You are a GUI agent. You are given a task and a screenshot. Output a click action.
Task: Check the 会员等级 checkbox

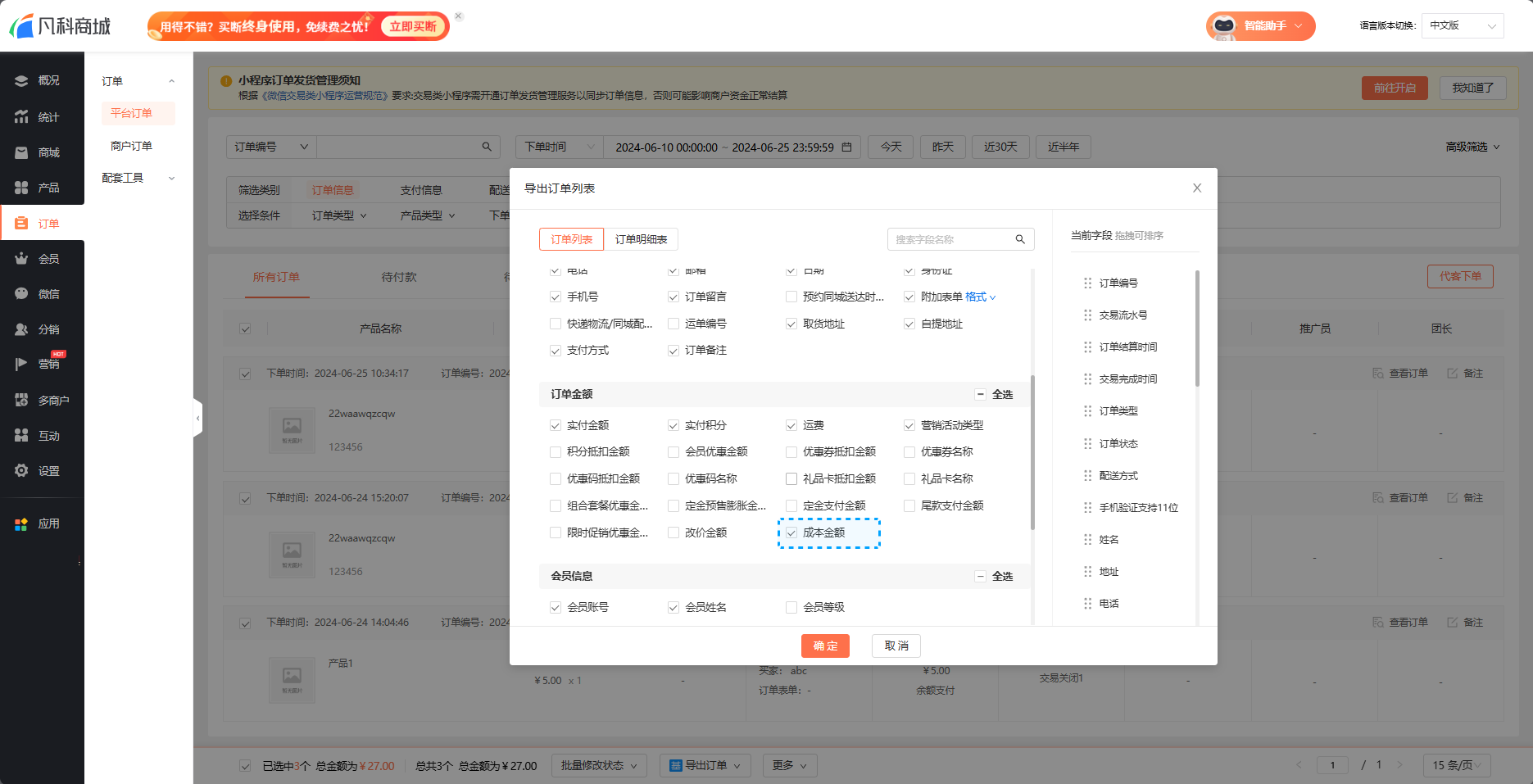click(791, 607)
